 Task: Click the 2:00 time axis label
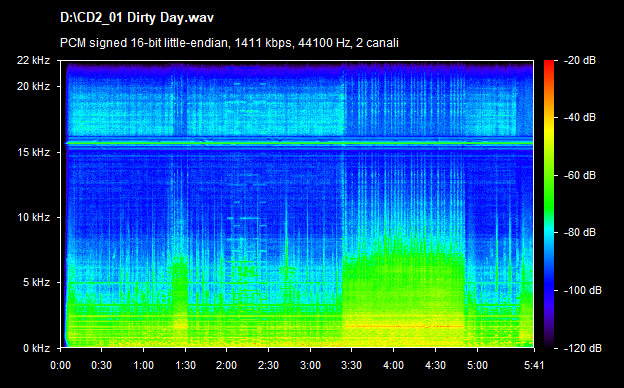coord(226,365)
